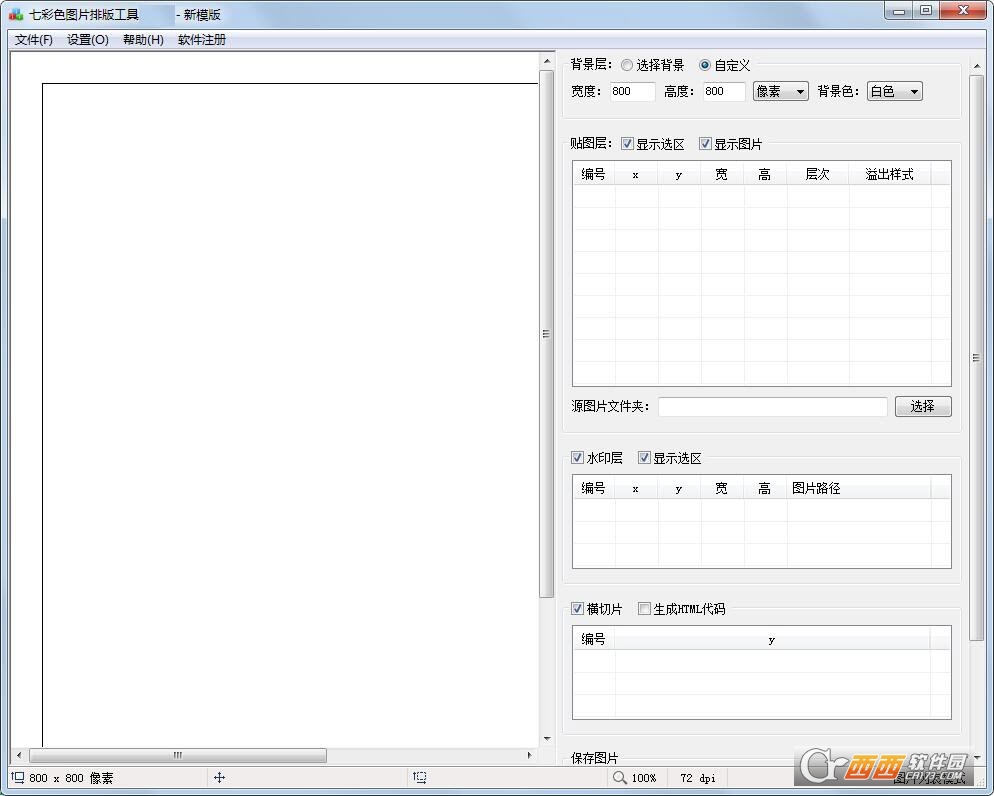Enable 生成HTML代码 checkbox

pos(644,609)
